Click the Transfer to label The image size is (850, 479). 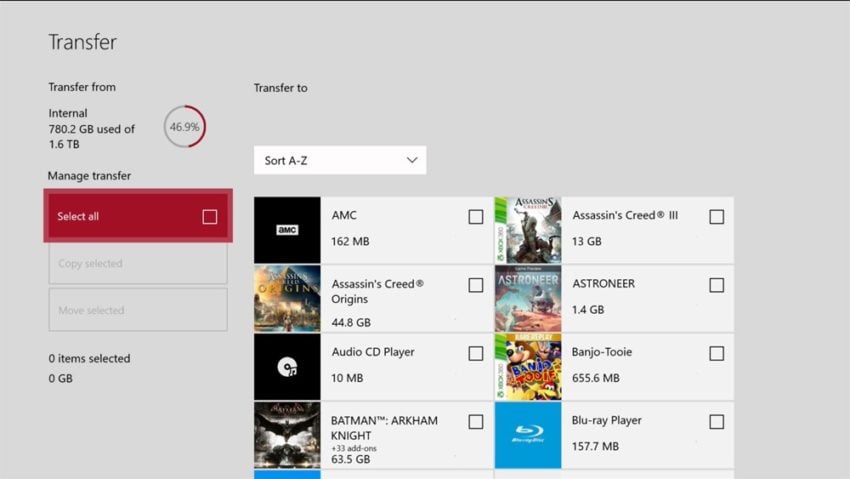tap(280, 88)
